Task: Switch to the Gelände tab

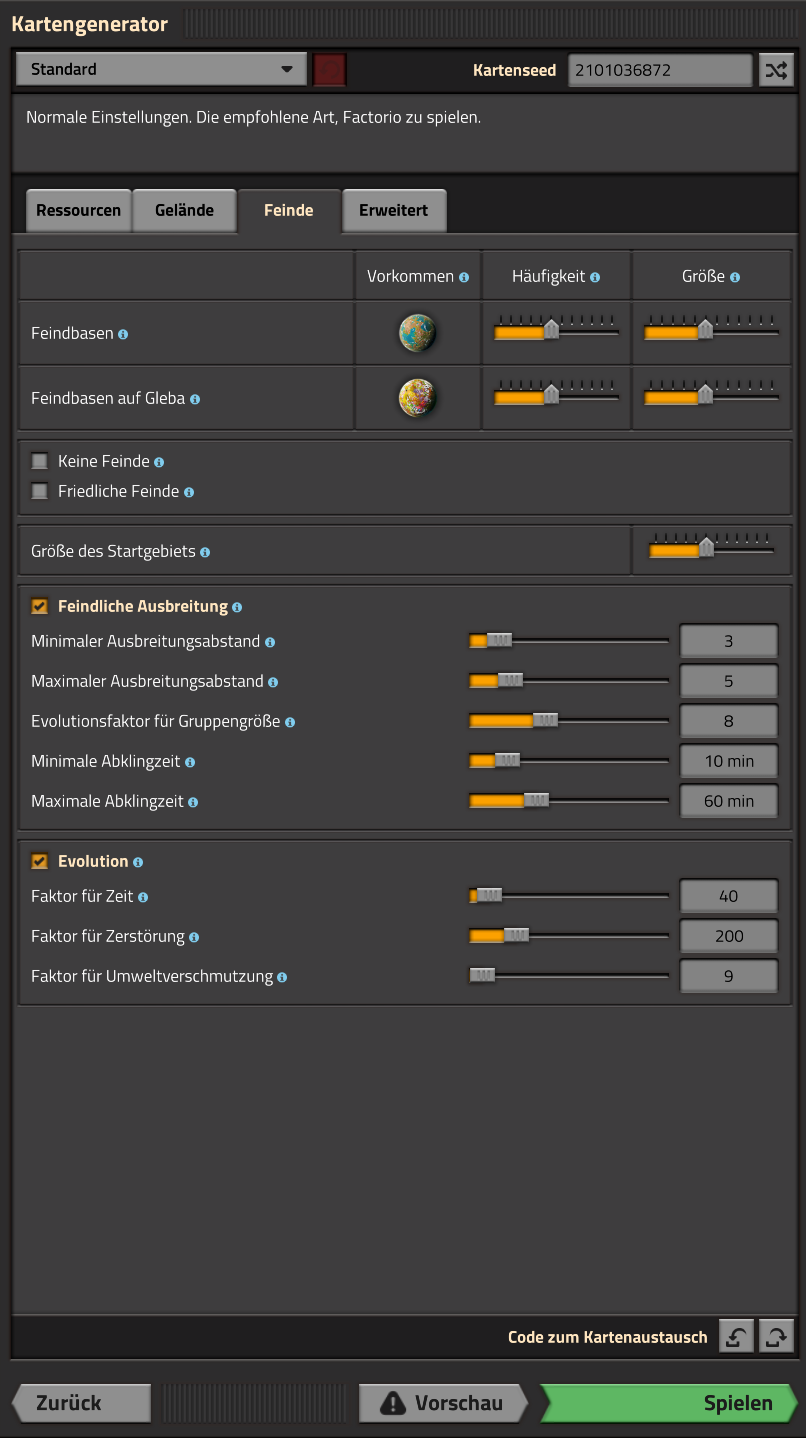Action: [185, 210]
